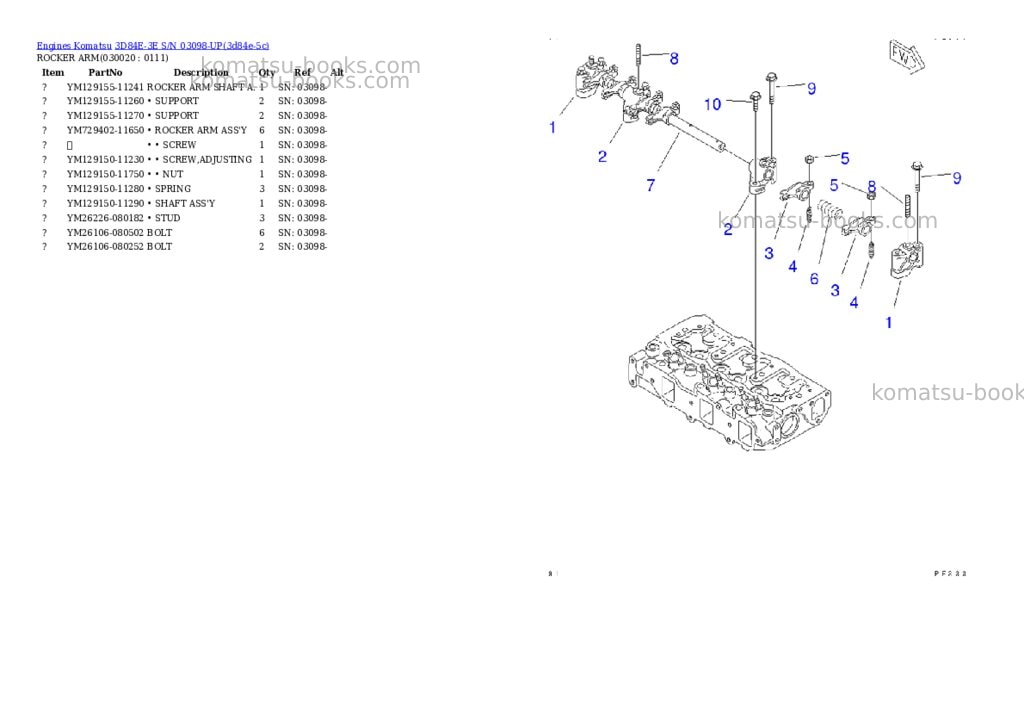This screenshot has width=1024, height=725.
Task: Click the Description column header
Action: tap(201, 72)
